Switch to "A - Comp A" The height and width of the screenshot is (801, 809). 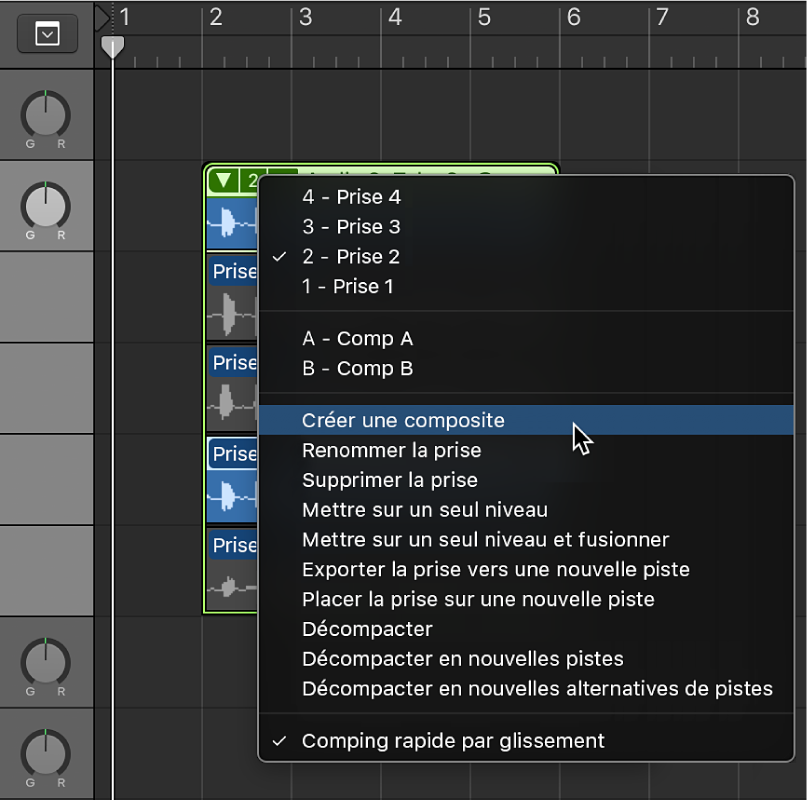(357, 339)
